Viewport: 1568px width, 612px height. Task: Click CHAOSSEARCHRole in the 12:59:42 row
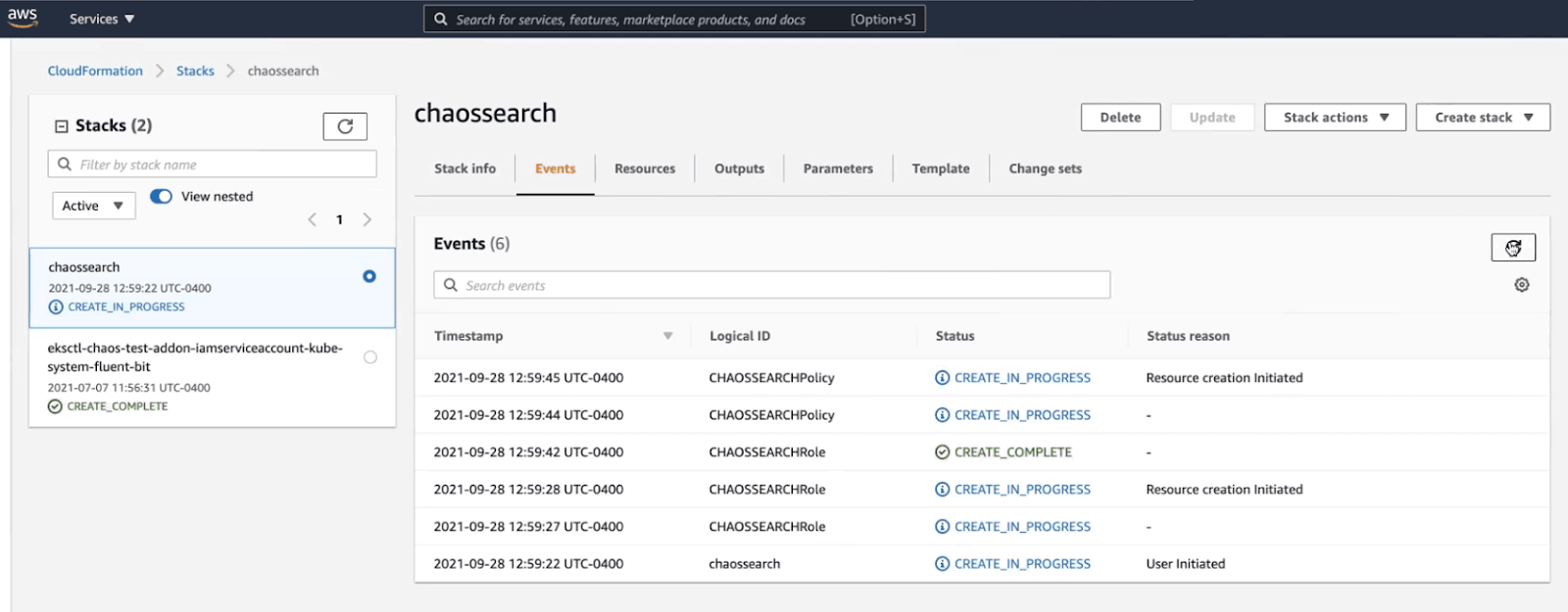767,452
